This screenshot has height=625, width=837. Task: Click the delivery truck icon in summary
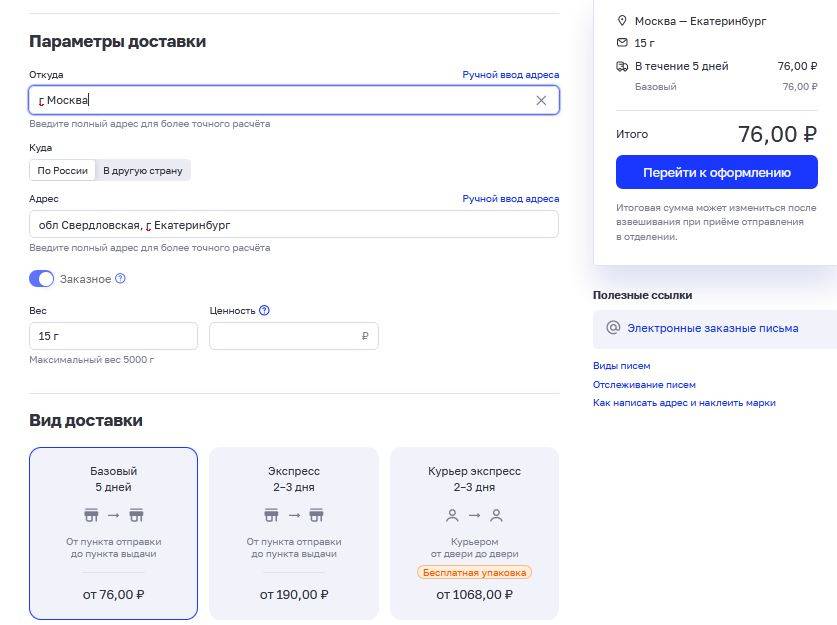622,66
